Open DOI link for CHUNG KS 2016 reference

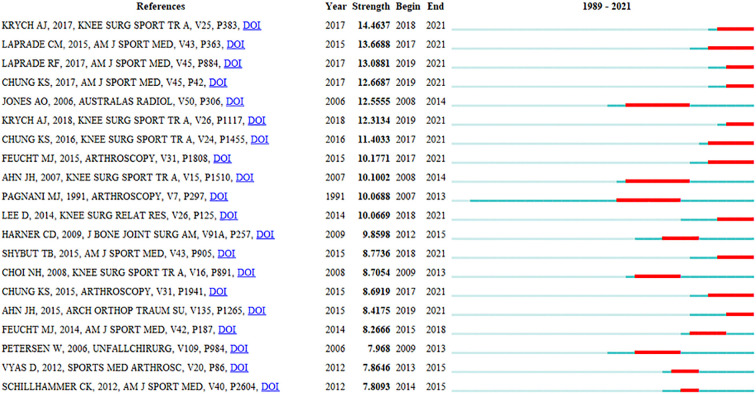click(x=259, y=140)
